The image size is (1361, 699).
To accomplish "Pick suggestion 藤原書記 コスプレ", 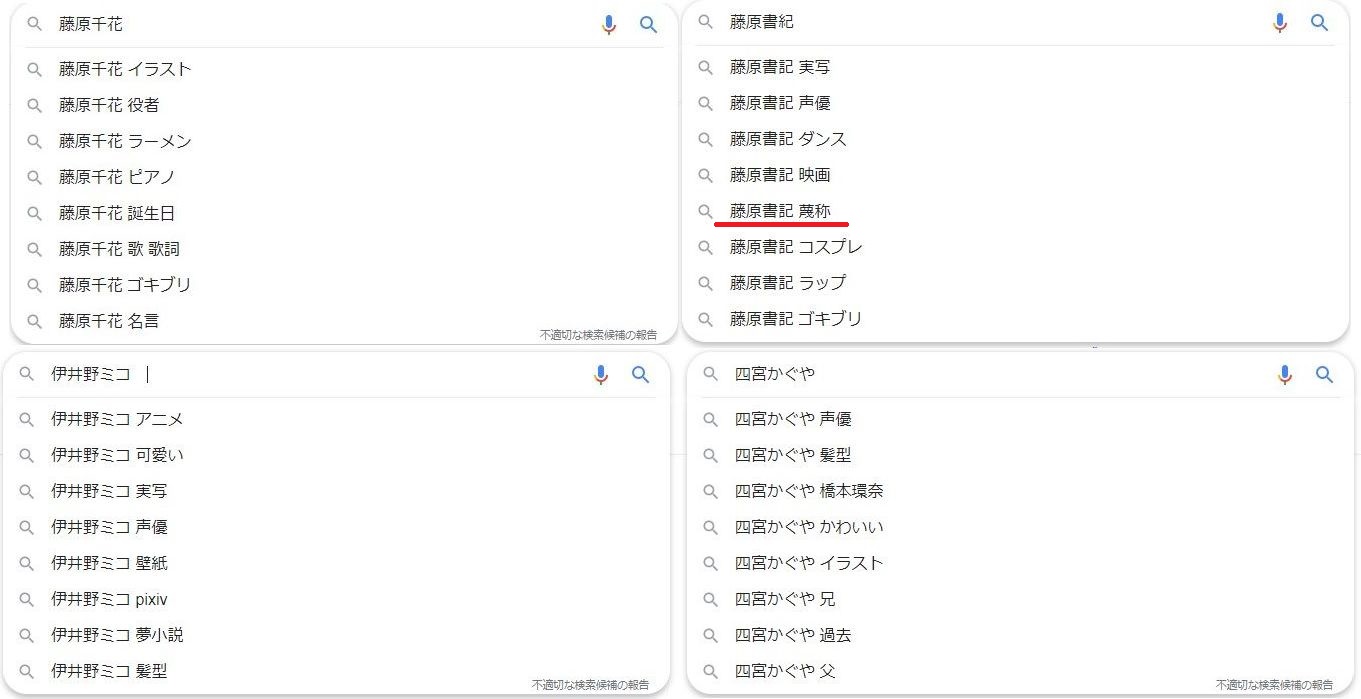I will pyautogui.click(x=796, y=247).
